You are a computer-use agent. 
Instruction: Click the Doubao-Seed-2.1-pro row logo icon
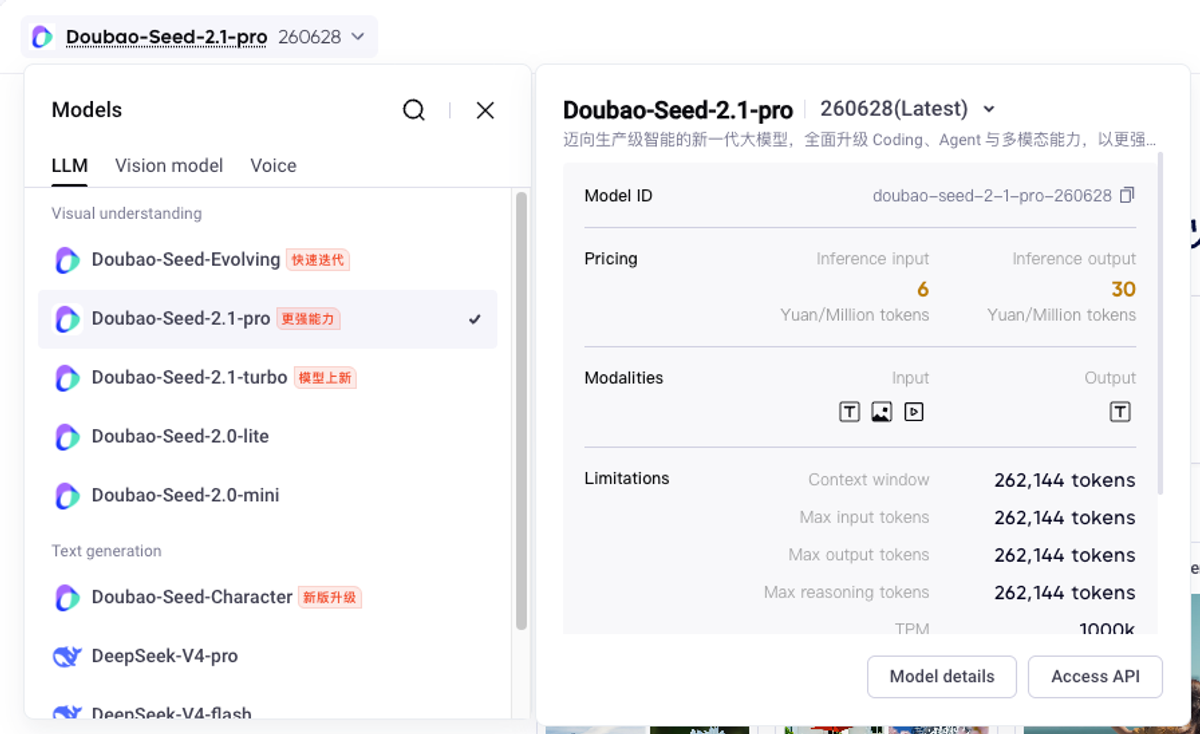click(67, 319)
